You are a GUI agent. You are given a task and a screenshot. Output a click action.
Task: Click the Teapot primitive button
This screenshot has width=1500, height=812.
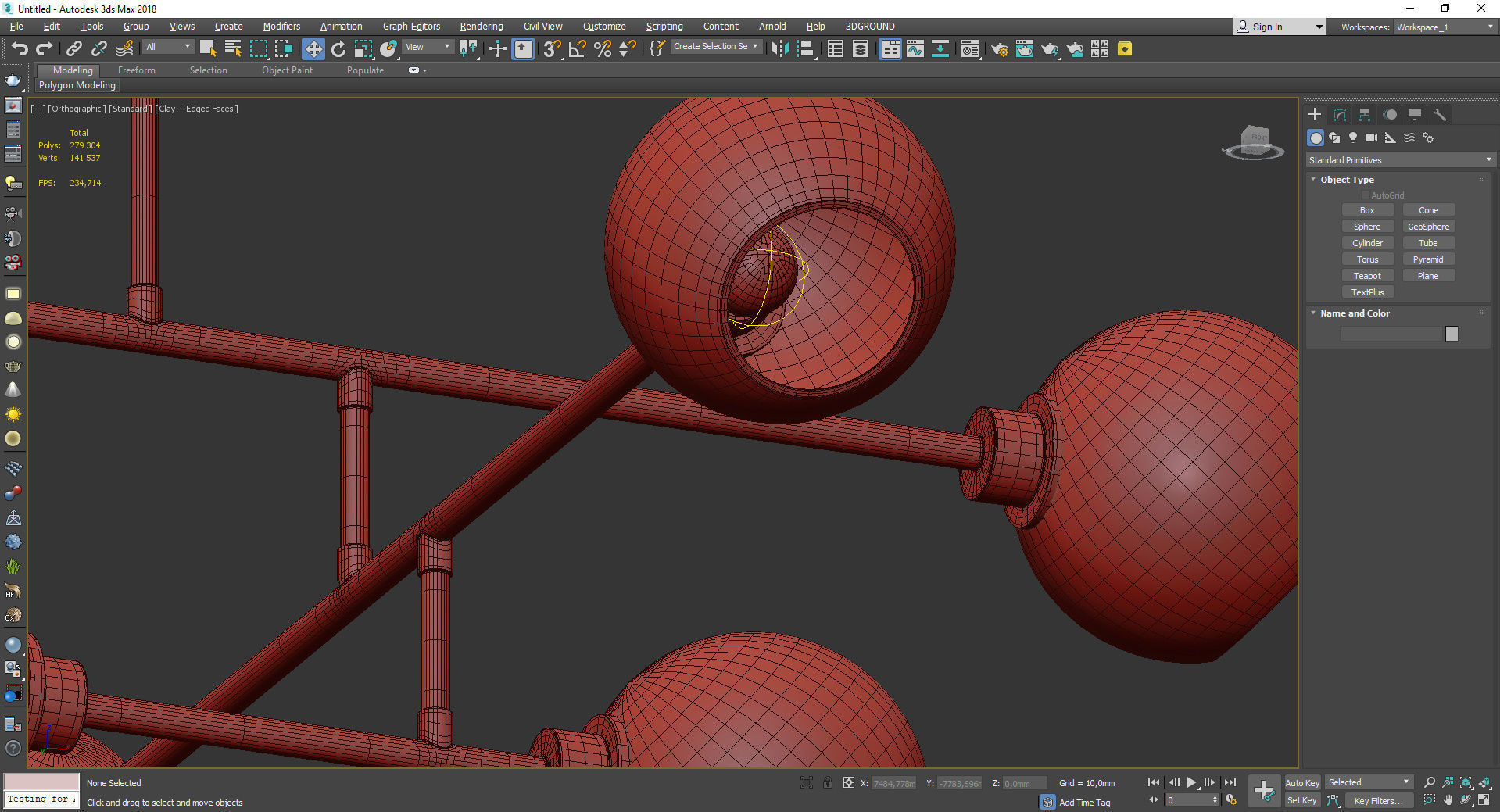tap(1367, 276)
